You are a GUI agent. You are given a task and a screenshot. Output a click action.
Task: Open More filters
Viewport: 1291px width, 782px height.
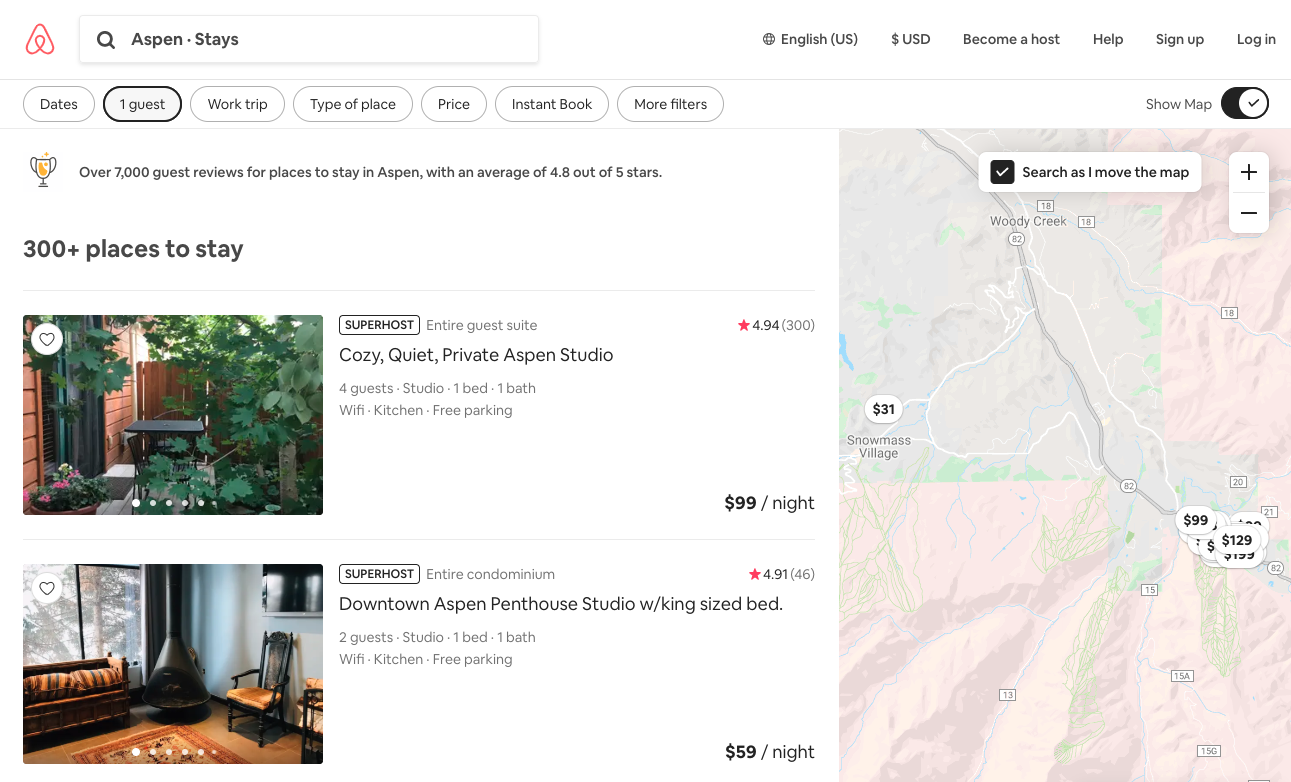(x=670, y=103)
